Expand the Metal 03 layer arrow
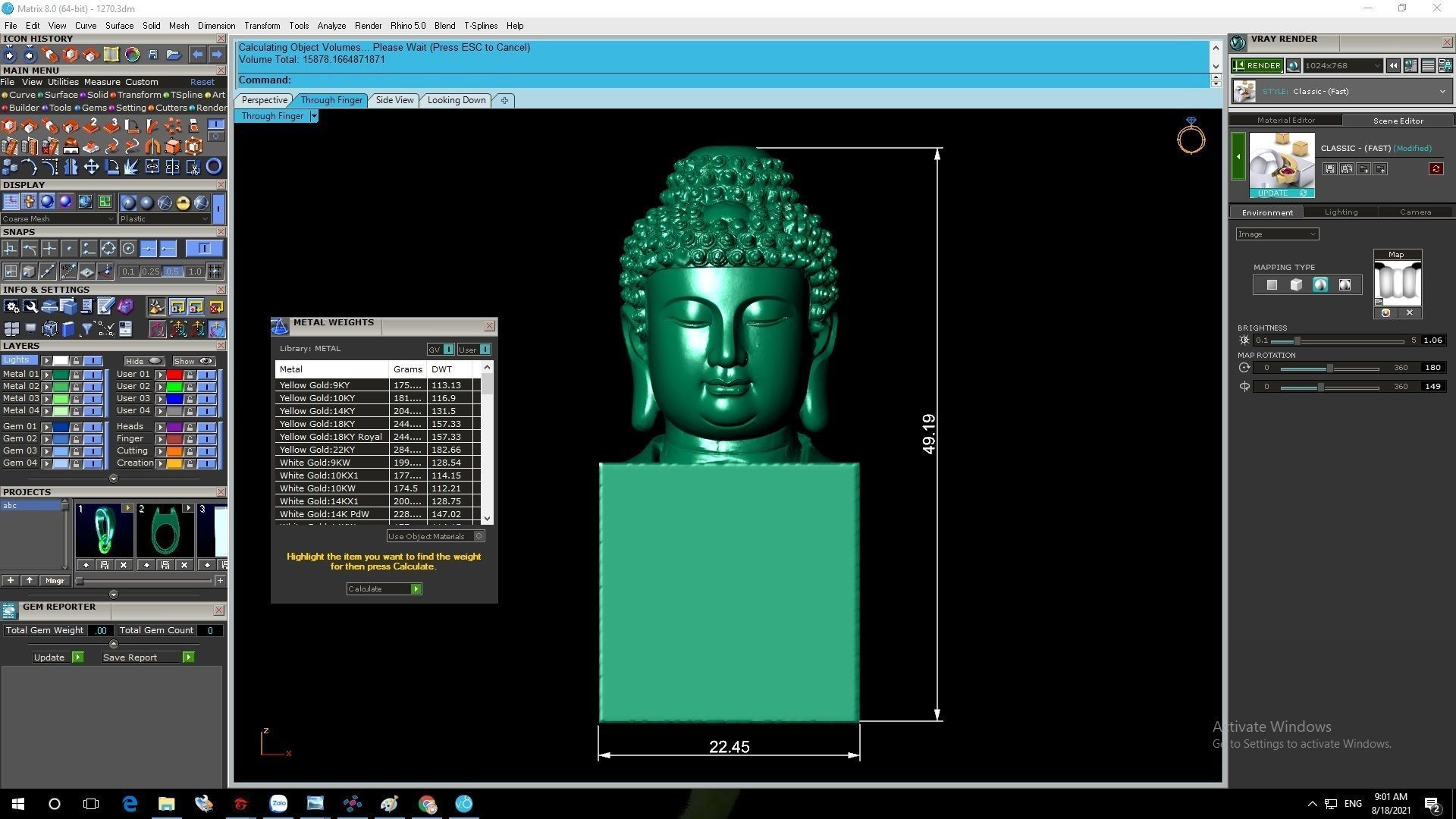Viewport: 1456px width, 819px height. pyautogui.click(x=46, y=399)
